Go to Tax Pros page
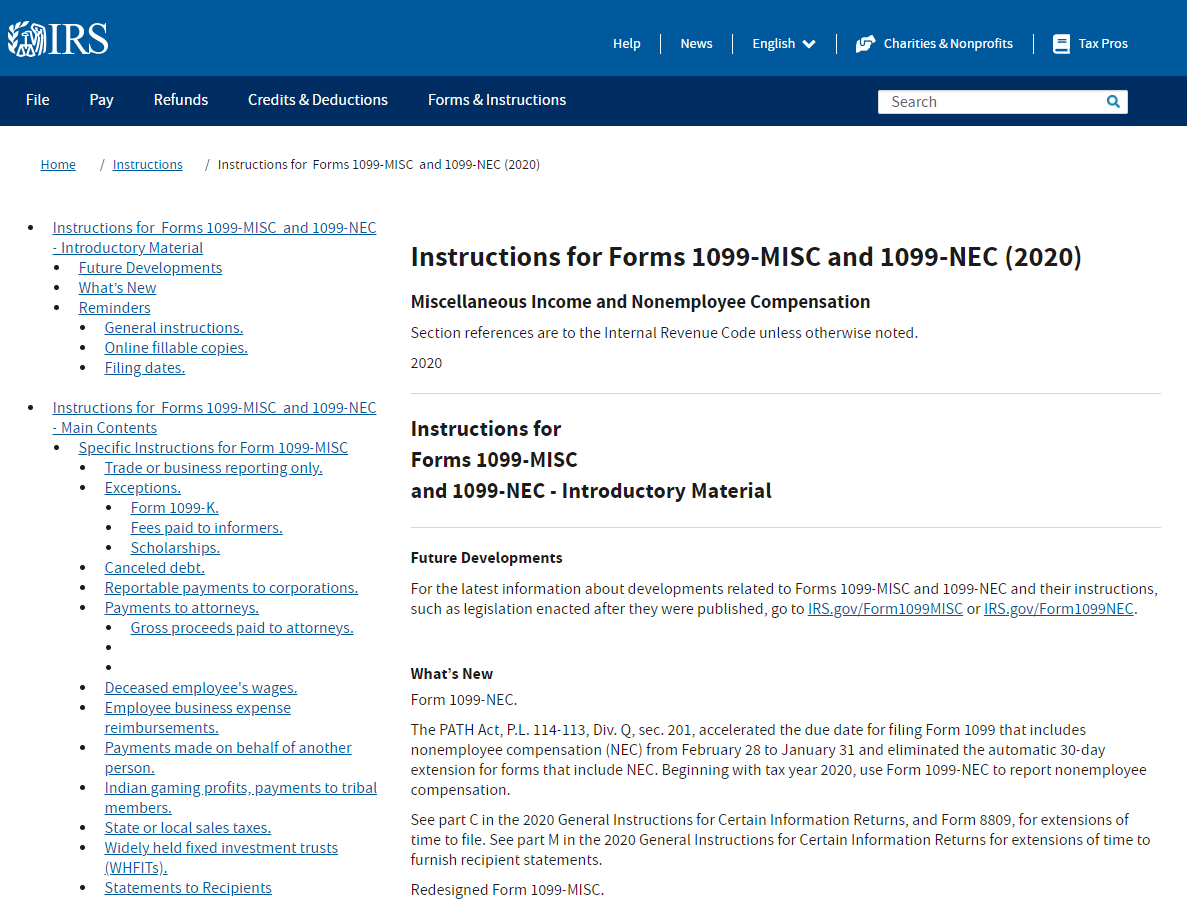This screenshot has width=1187, height=900. 1103,44
